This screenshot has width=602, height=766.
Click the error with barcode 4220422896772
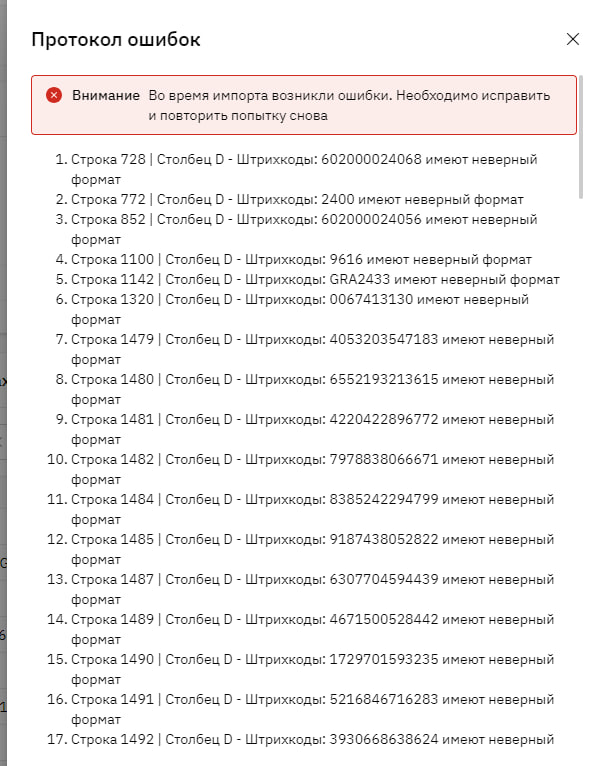pos(312,429)
